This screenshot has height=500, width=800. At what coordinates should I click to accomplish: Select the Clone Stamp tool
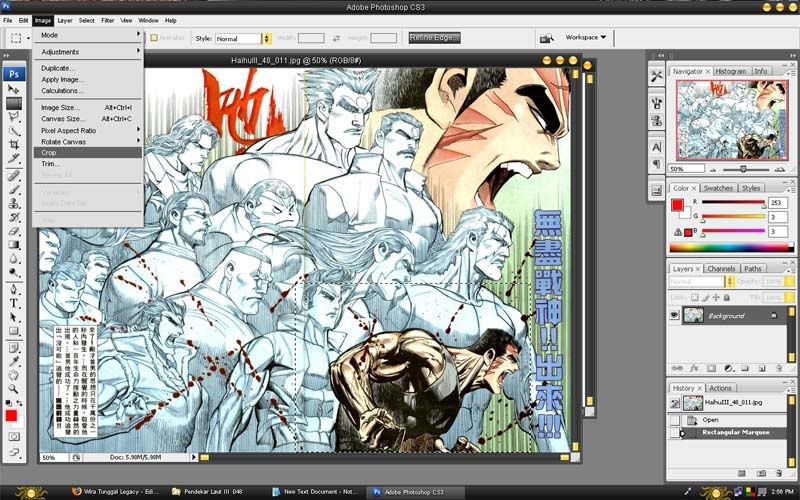point(14,204)
